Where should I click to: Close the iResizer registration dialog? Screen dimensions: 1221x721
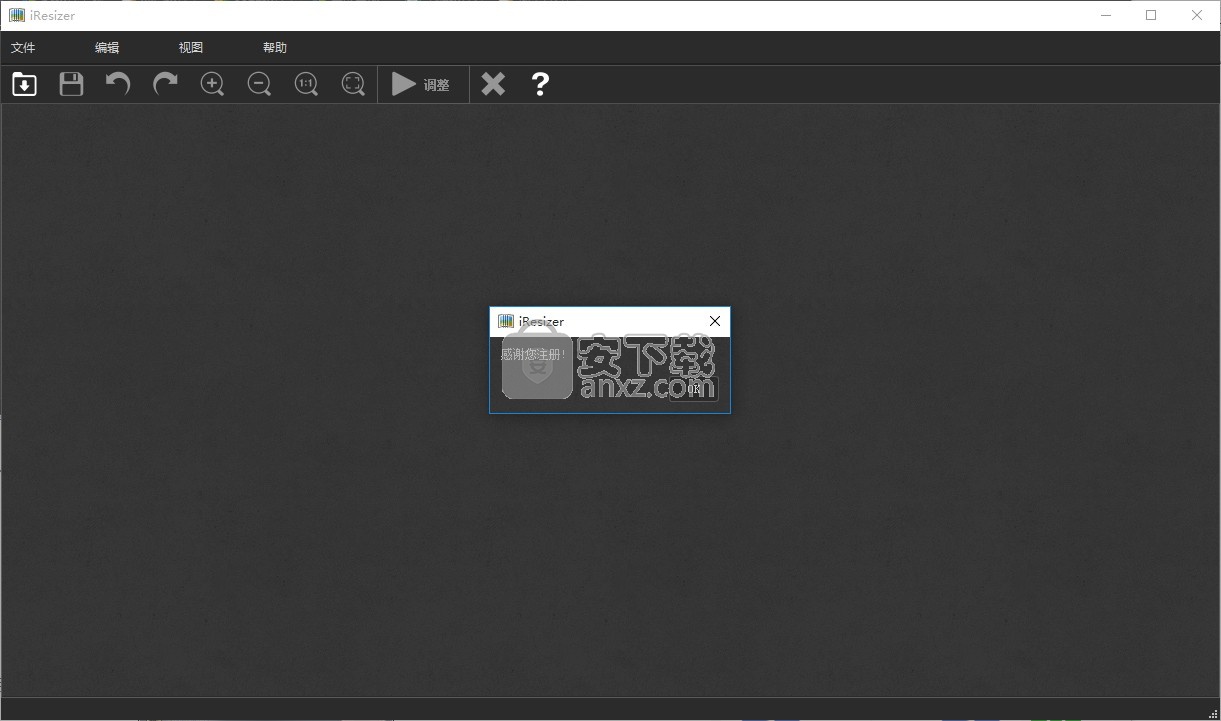click(715, 321)
